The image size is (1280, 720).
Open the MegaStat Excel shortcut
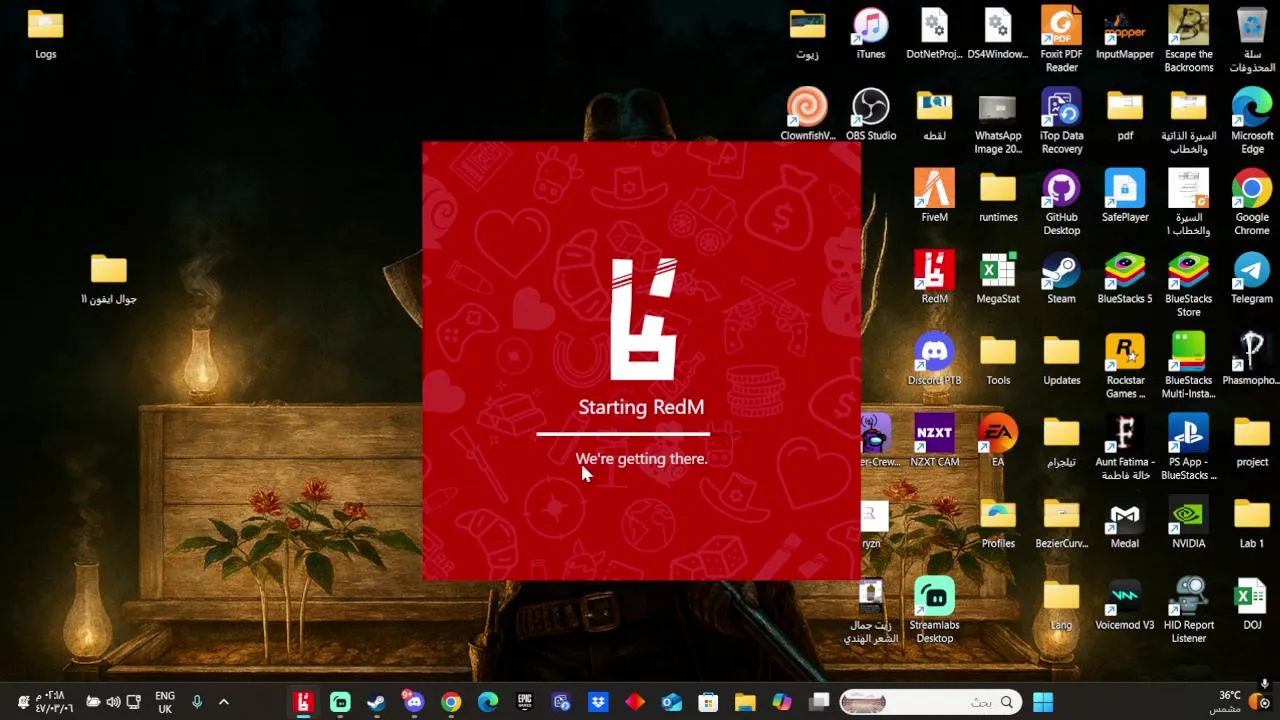(997, 278)
